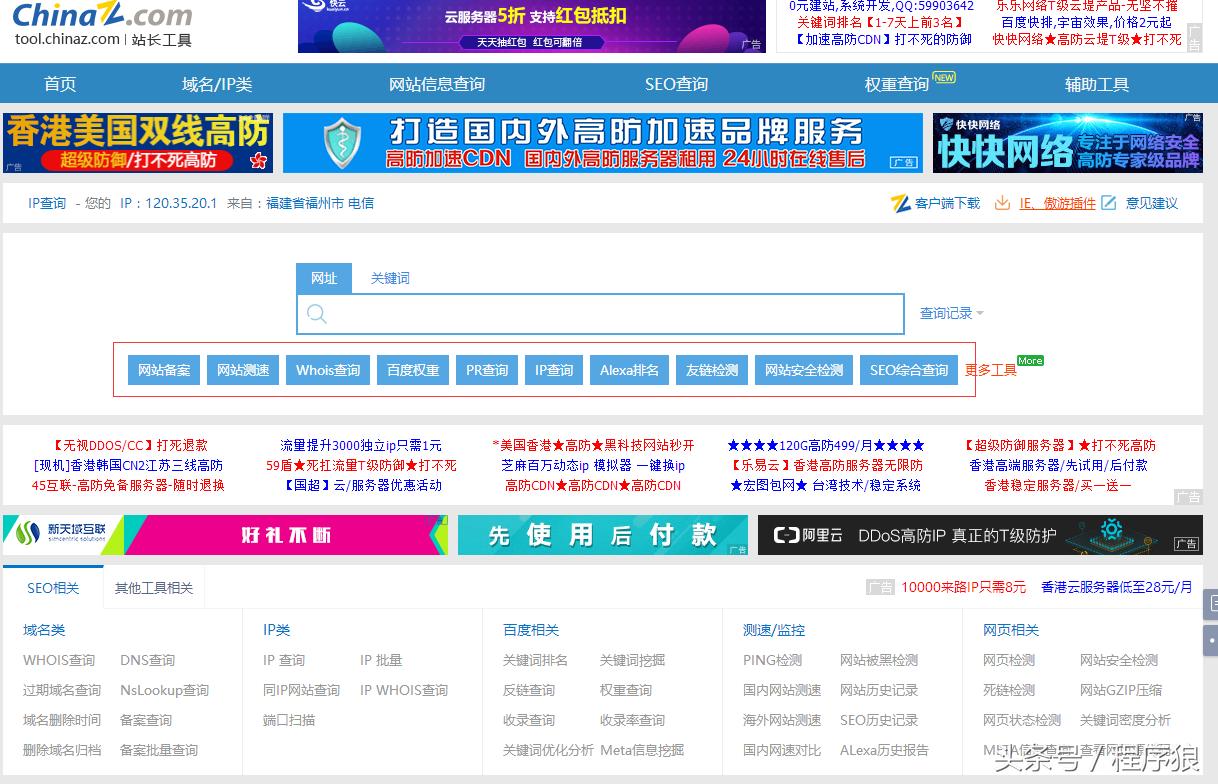Open 客户端下载 via its Z icon
The width and height of the screenshot is (1218, 784).
tap(903, 202)
